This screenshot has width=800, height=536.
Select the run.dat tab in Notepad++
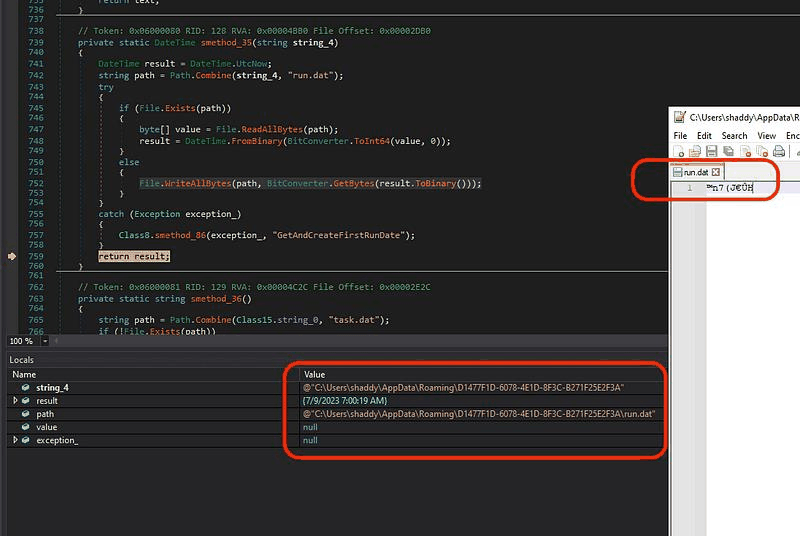click(x=695, y=172)
